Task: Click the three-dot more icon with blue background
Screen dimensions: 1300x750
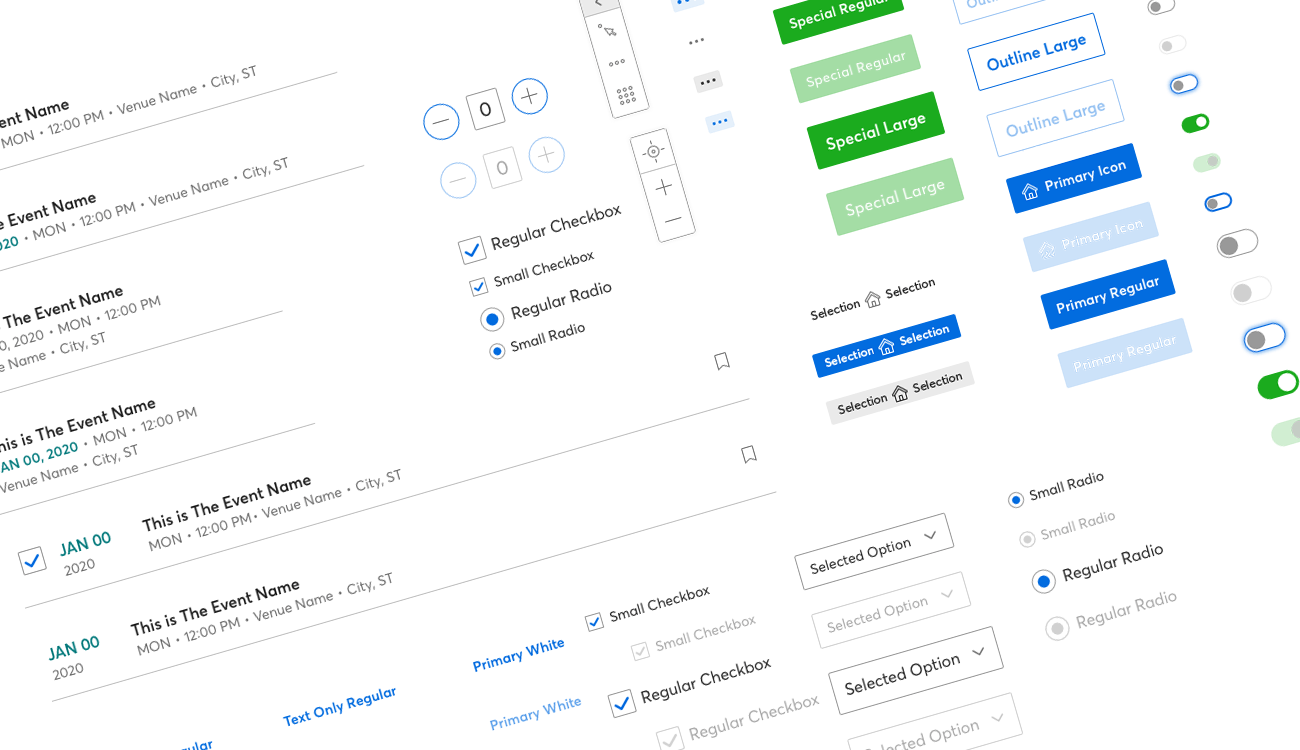Action: 720,122
